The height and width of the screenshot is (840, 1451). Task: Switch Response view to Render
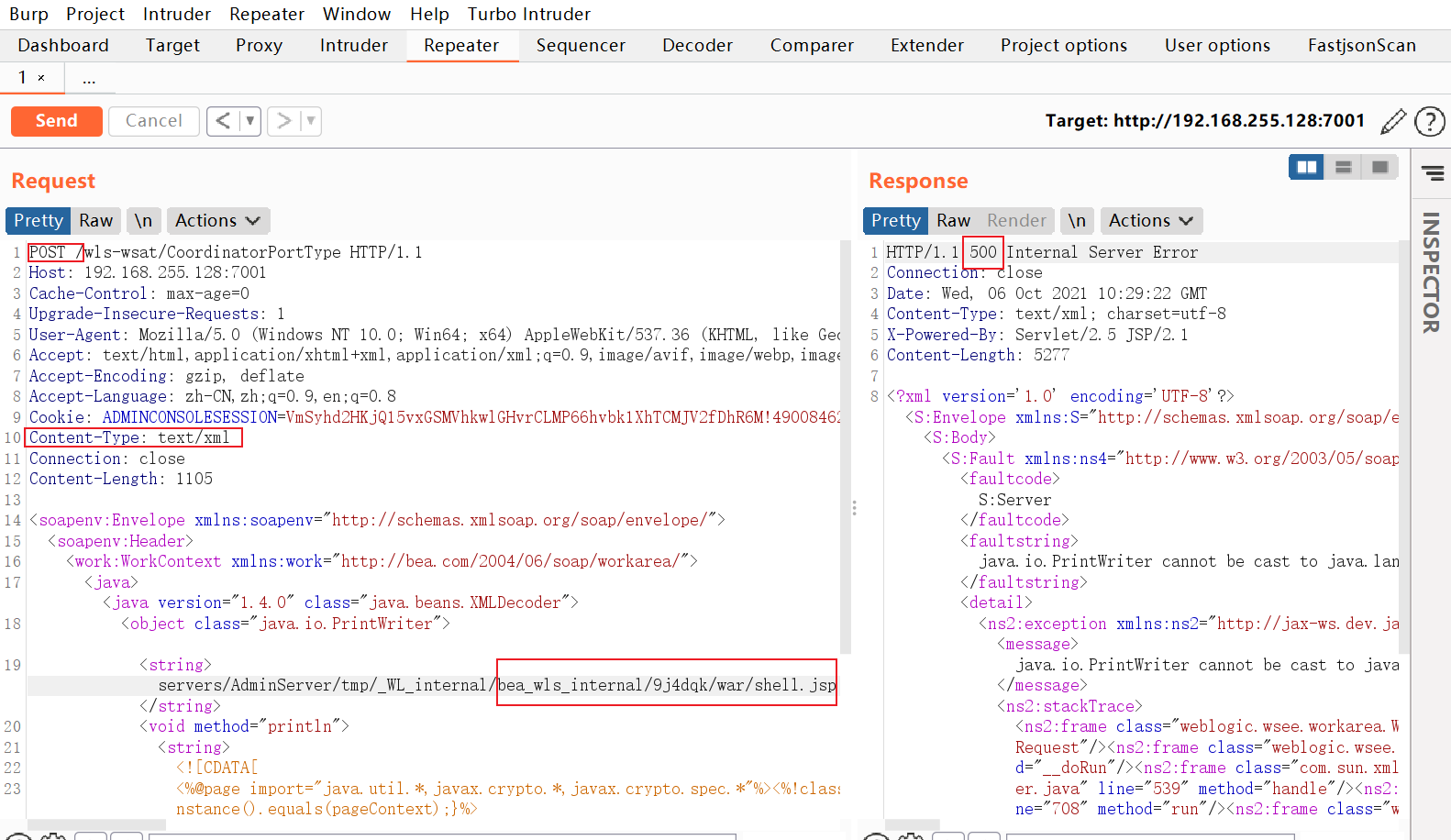pyautogui.click(x=1016, y=220)
